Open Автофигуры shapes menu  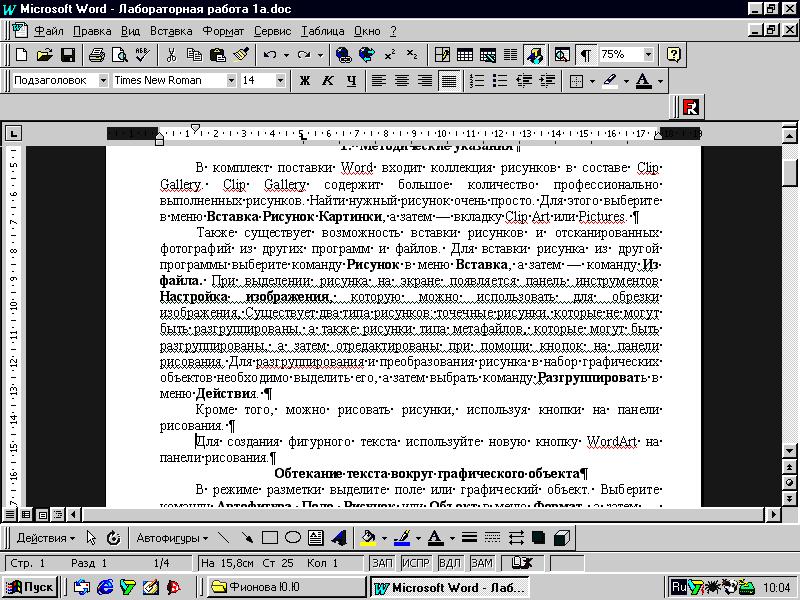click(172, 538)
